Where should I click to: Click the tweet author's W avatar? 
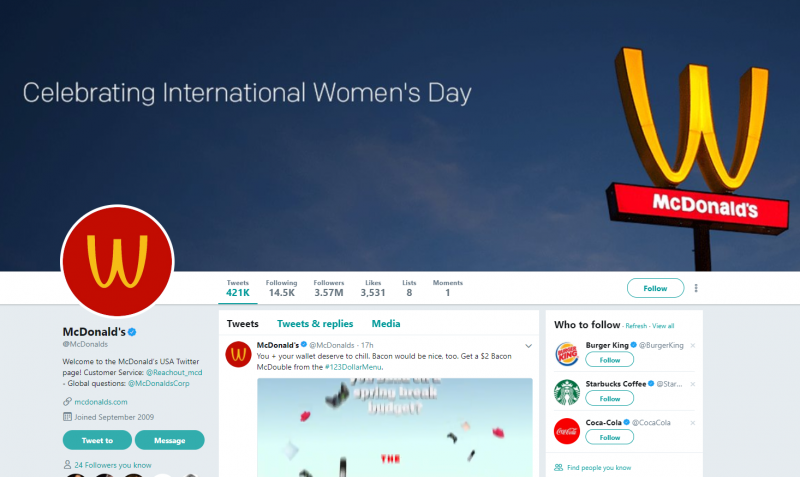[x=238, y=354]
